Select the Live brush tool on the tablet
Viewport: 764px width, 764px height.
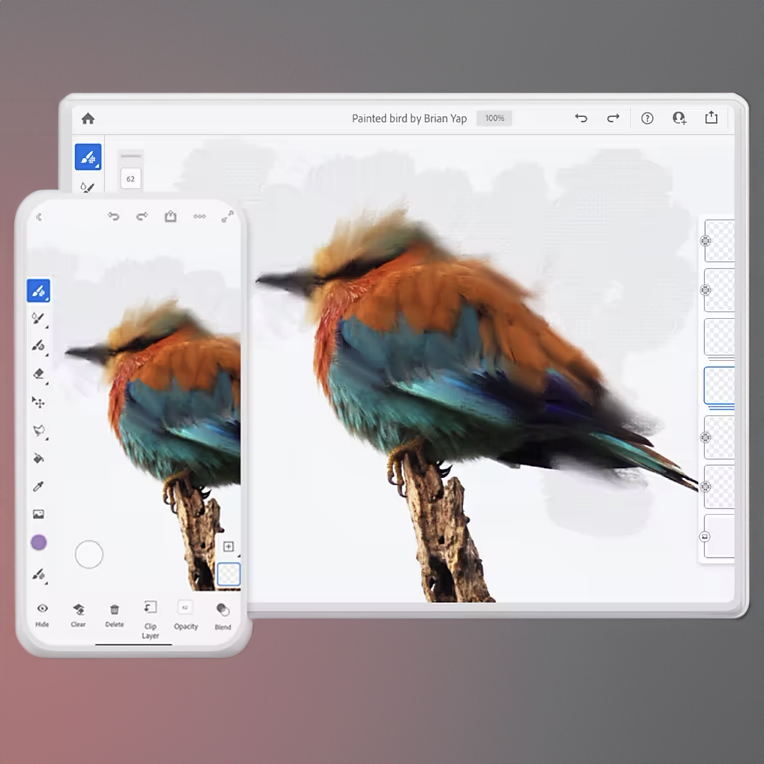click(87, 187)
